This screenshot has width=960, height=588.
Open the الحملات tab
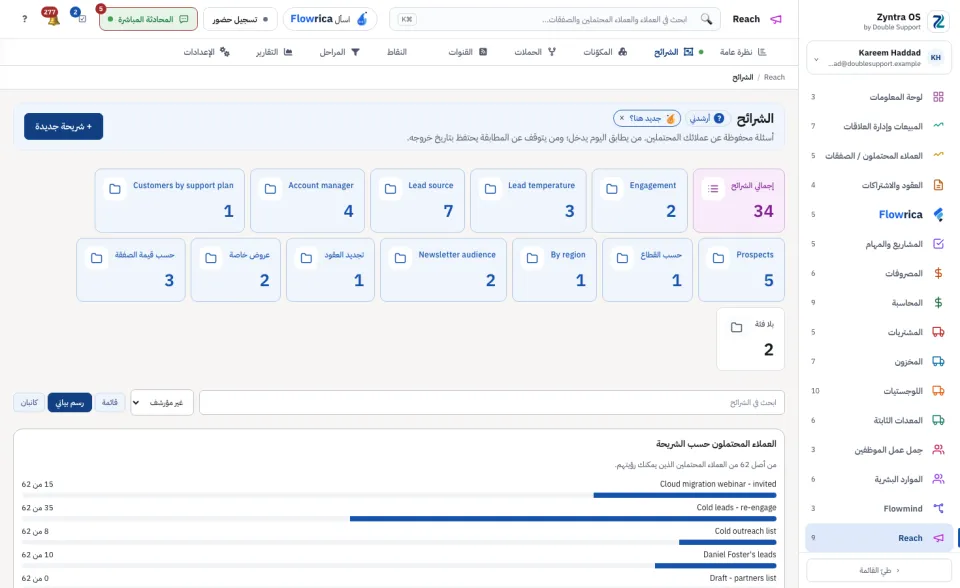[x=534, y=52]
